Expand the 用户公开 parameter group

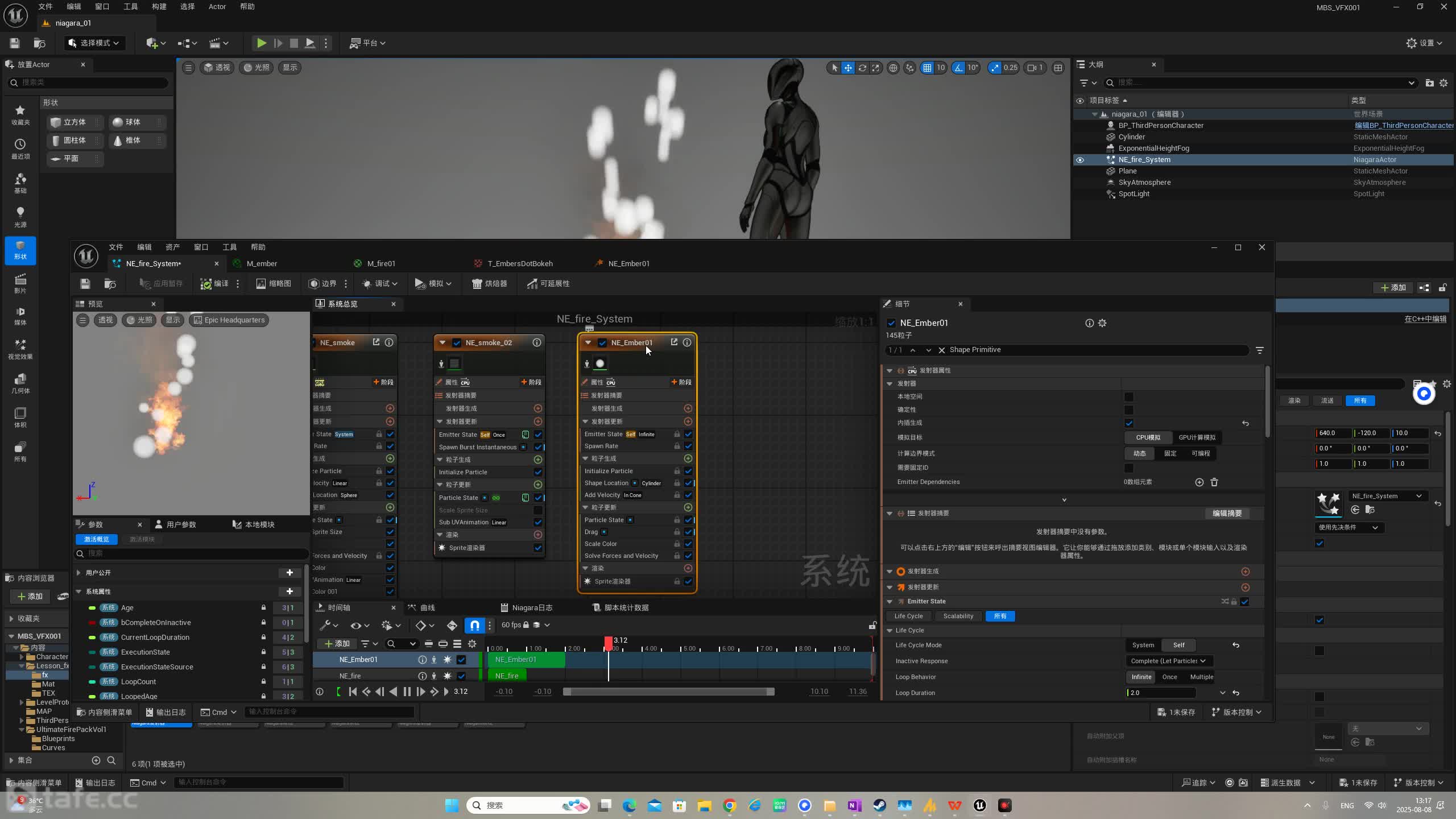click(x=78, y=573)
